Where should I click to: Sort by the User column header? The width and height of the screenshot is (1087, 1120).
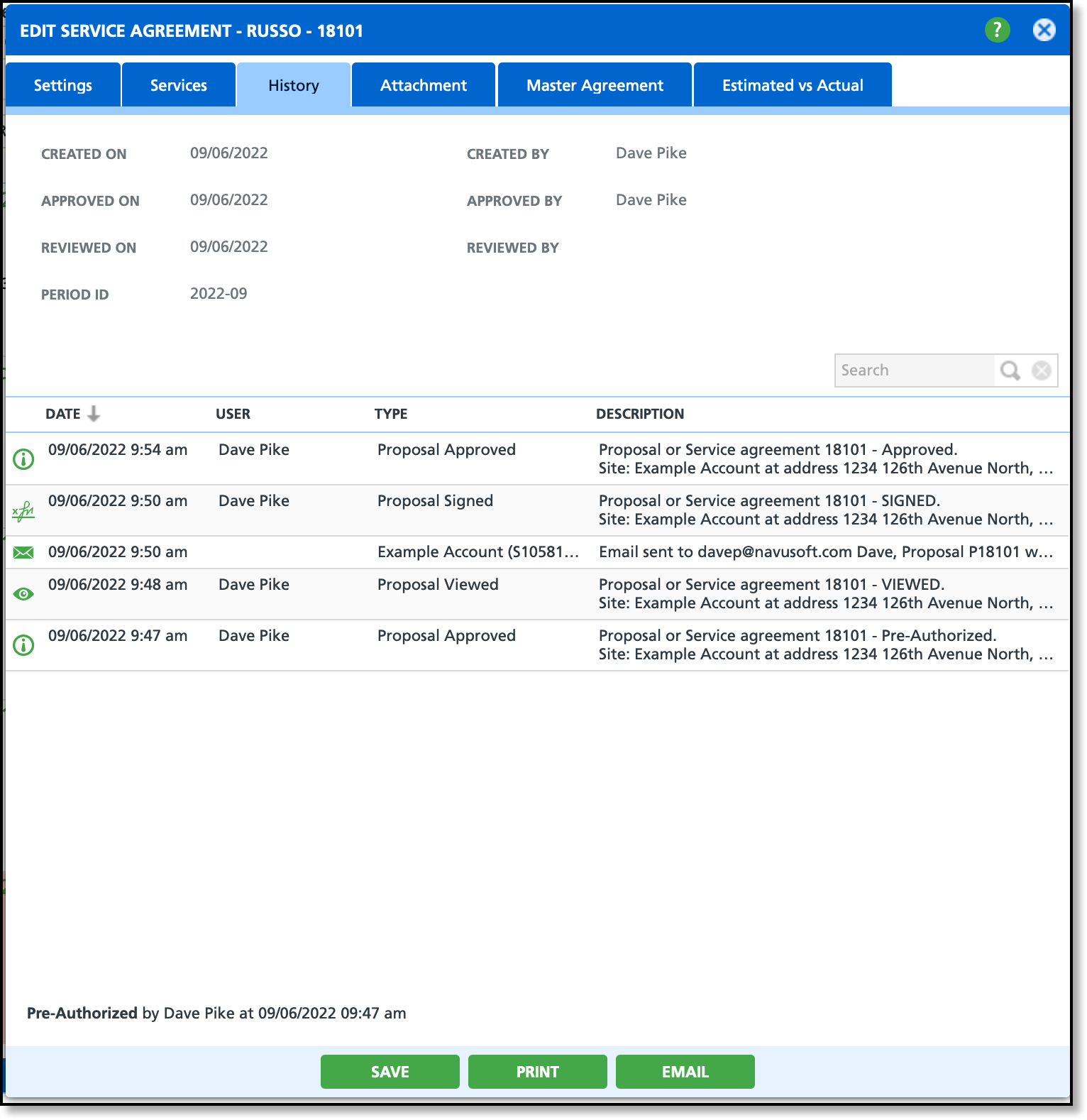coord(233,414)
